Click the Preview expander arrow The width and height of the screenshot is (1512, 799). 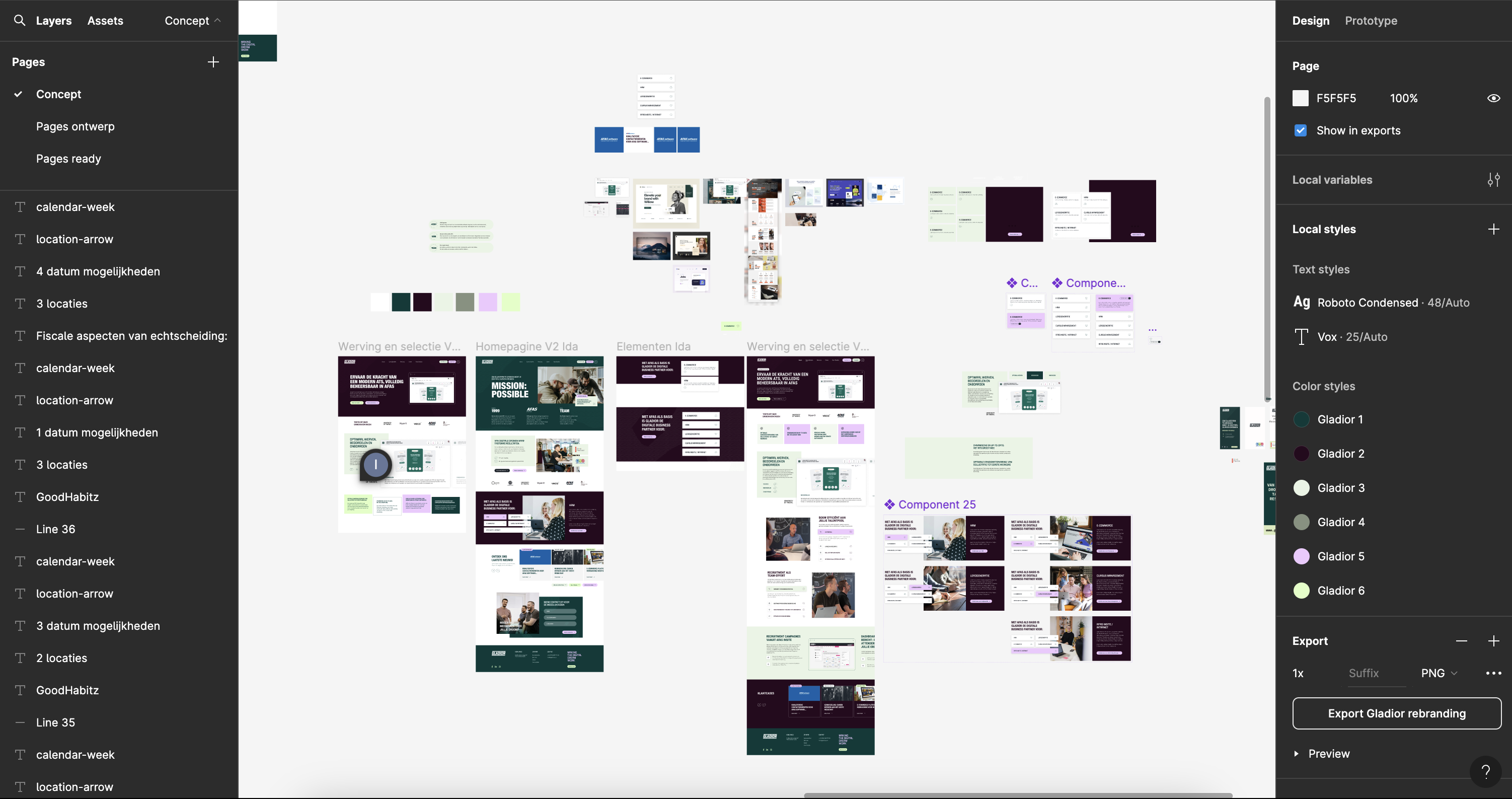[x=1297, y=754]
